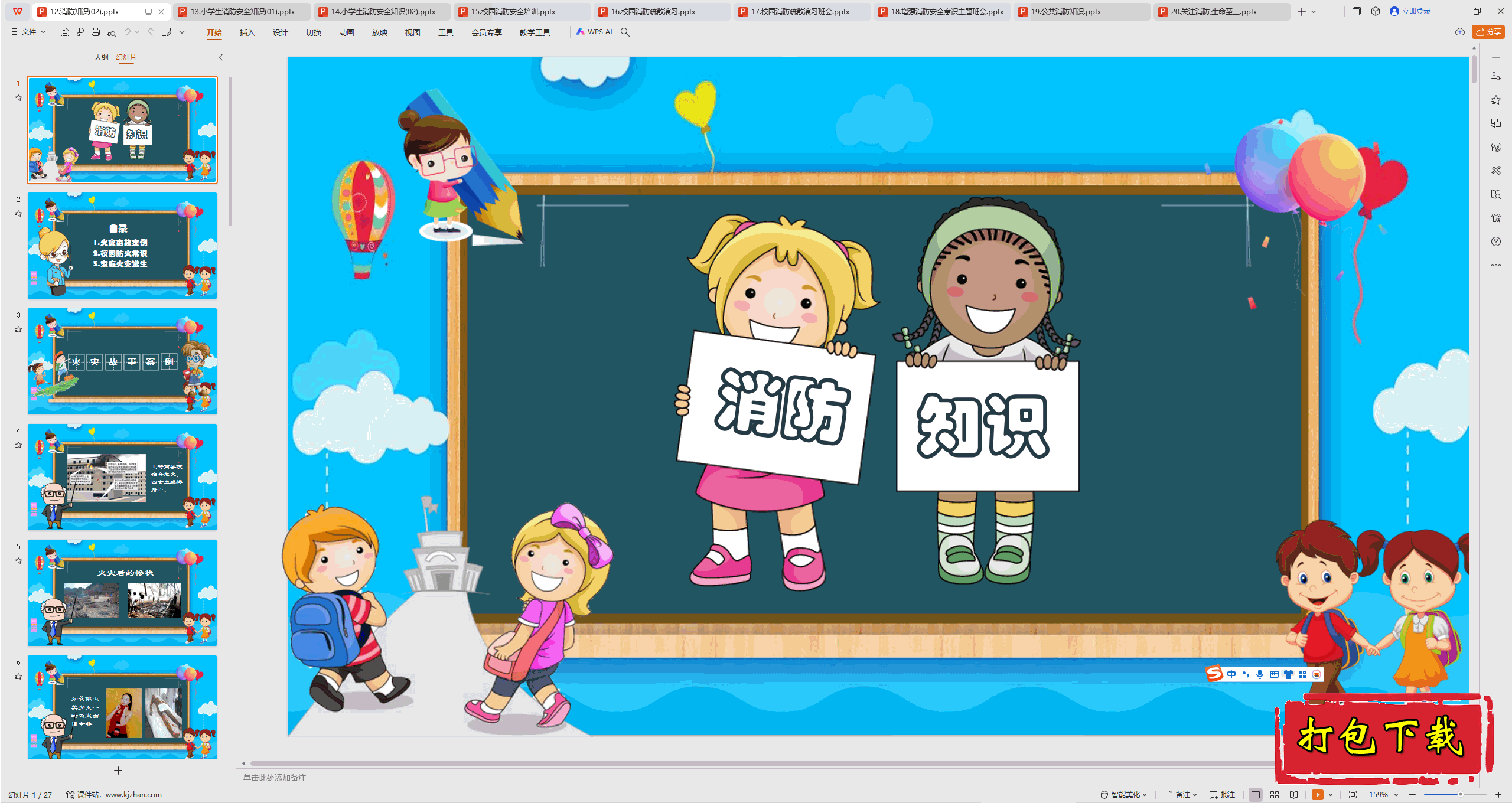This screenshot has height=803, width=1512.
Task: Switch to the 大纲 outline tab
Action: click(101, 57)
